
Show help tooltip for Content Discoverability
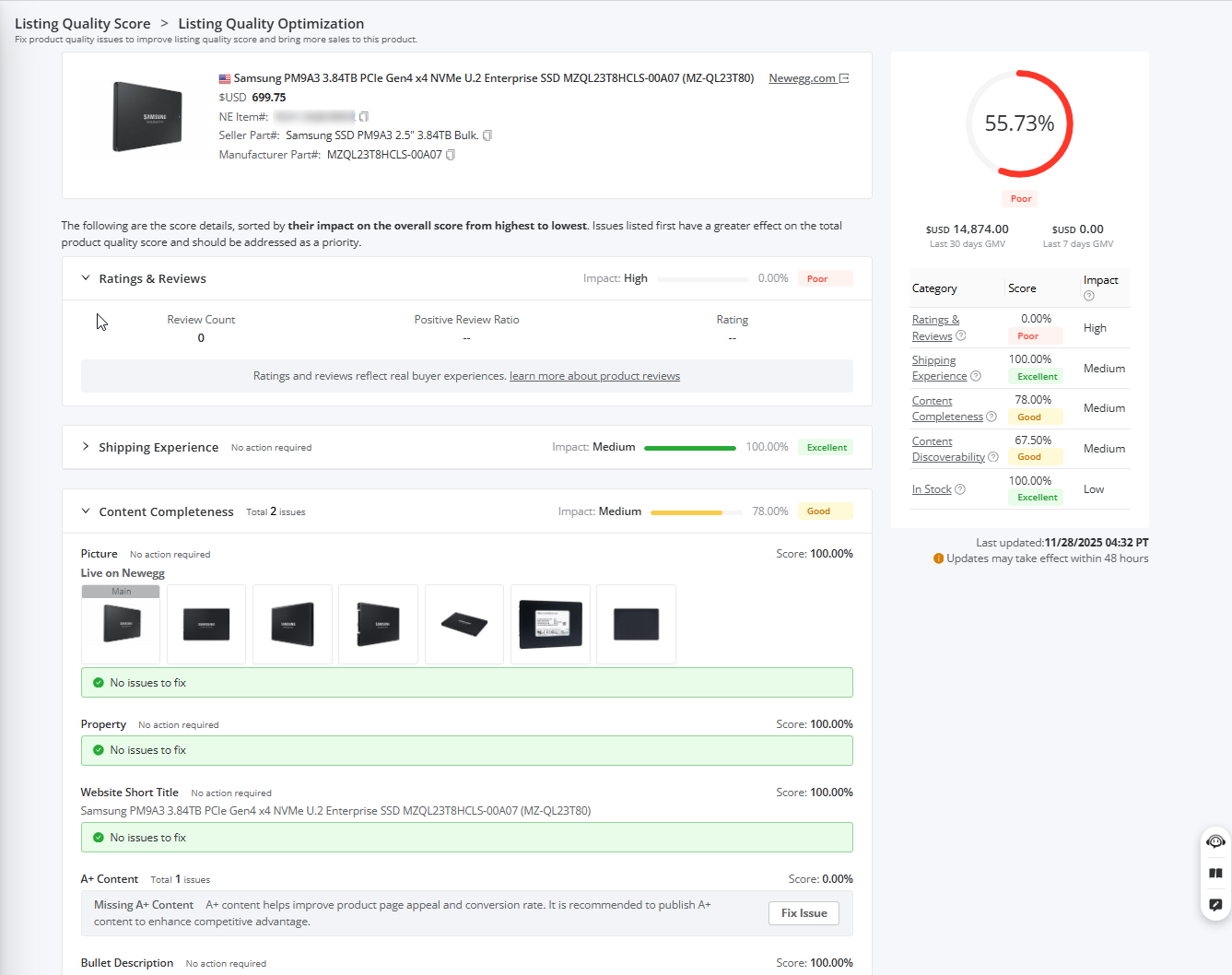coord(993,457)
